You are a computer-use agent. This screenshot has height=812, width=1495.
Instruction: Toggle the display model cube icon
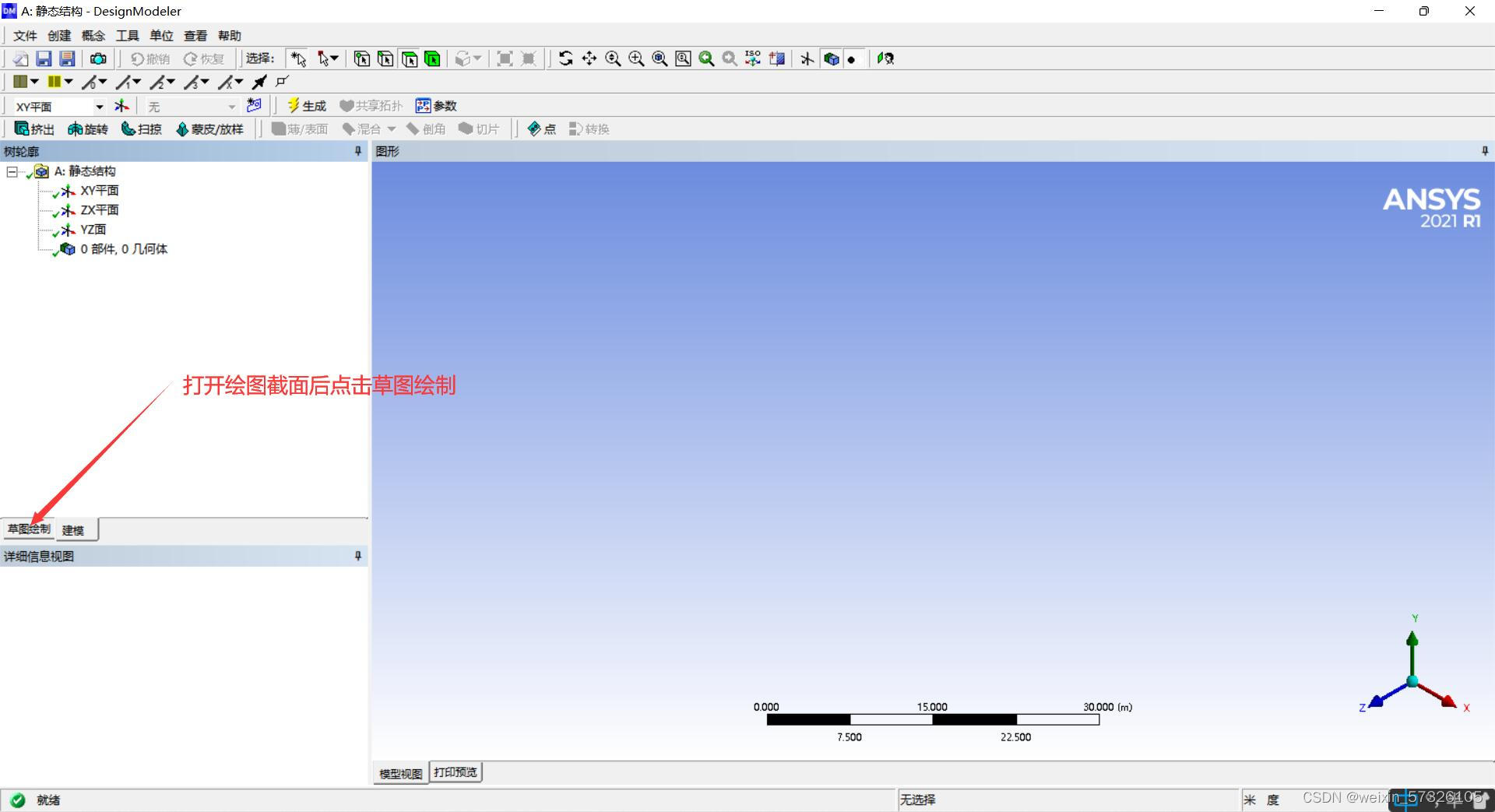(x=831, y=58)
